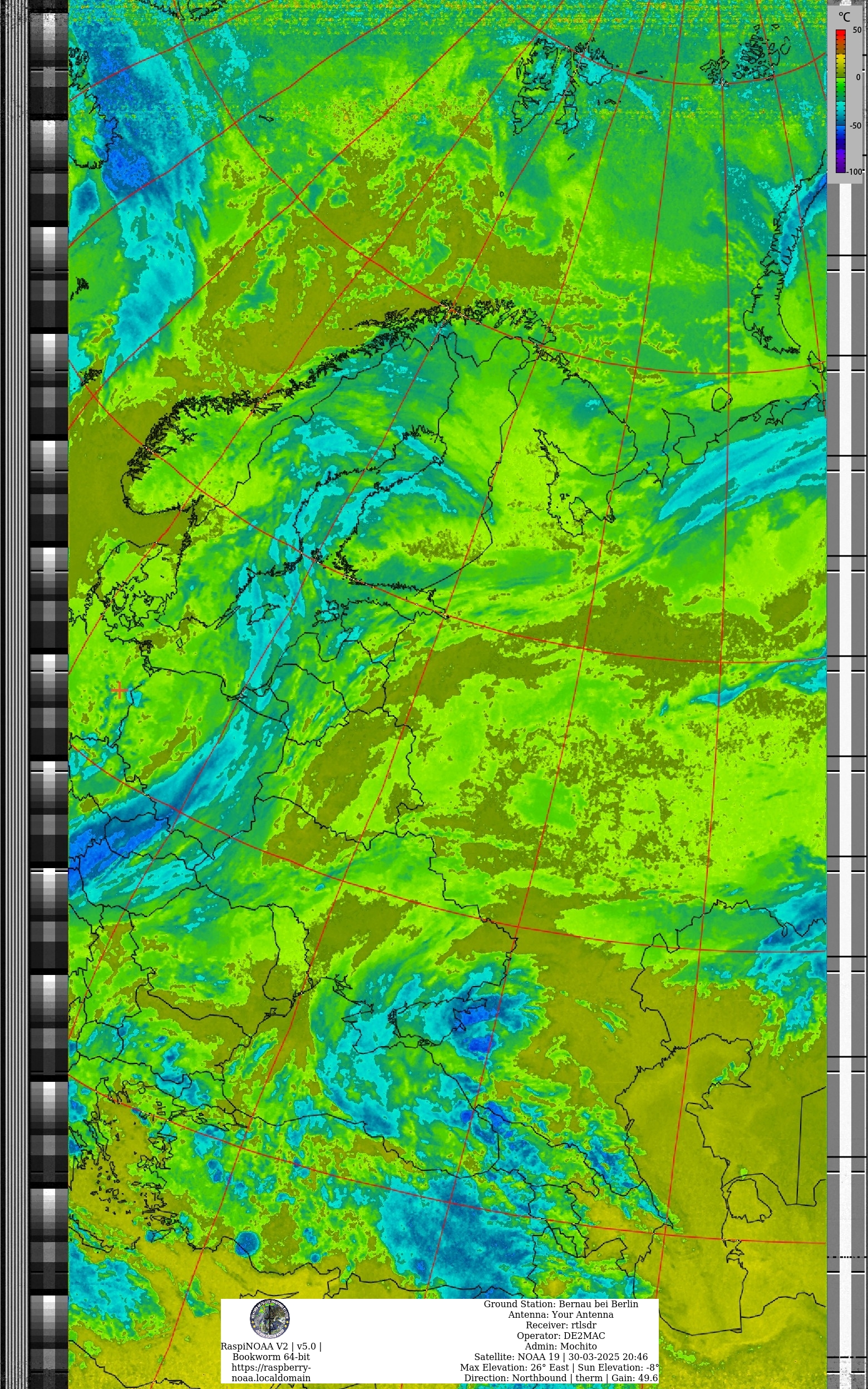Click the red cross ground station marker

[120, 690]
